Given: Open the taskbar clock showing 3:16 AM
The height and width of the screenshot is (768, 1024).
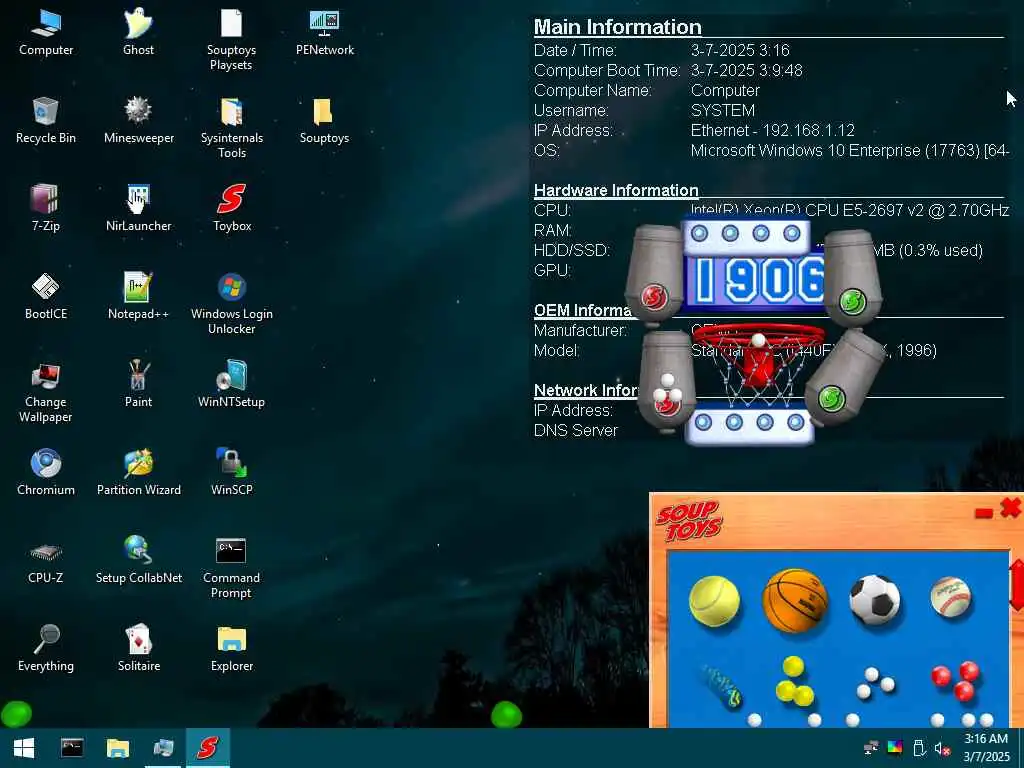Looking at the screenshot, I should [x=986, y=748].
